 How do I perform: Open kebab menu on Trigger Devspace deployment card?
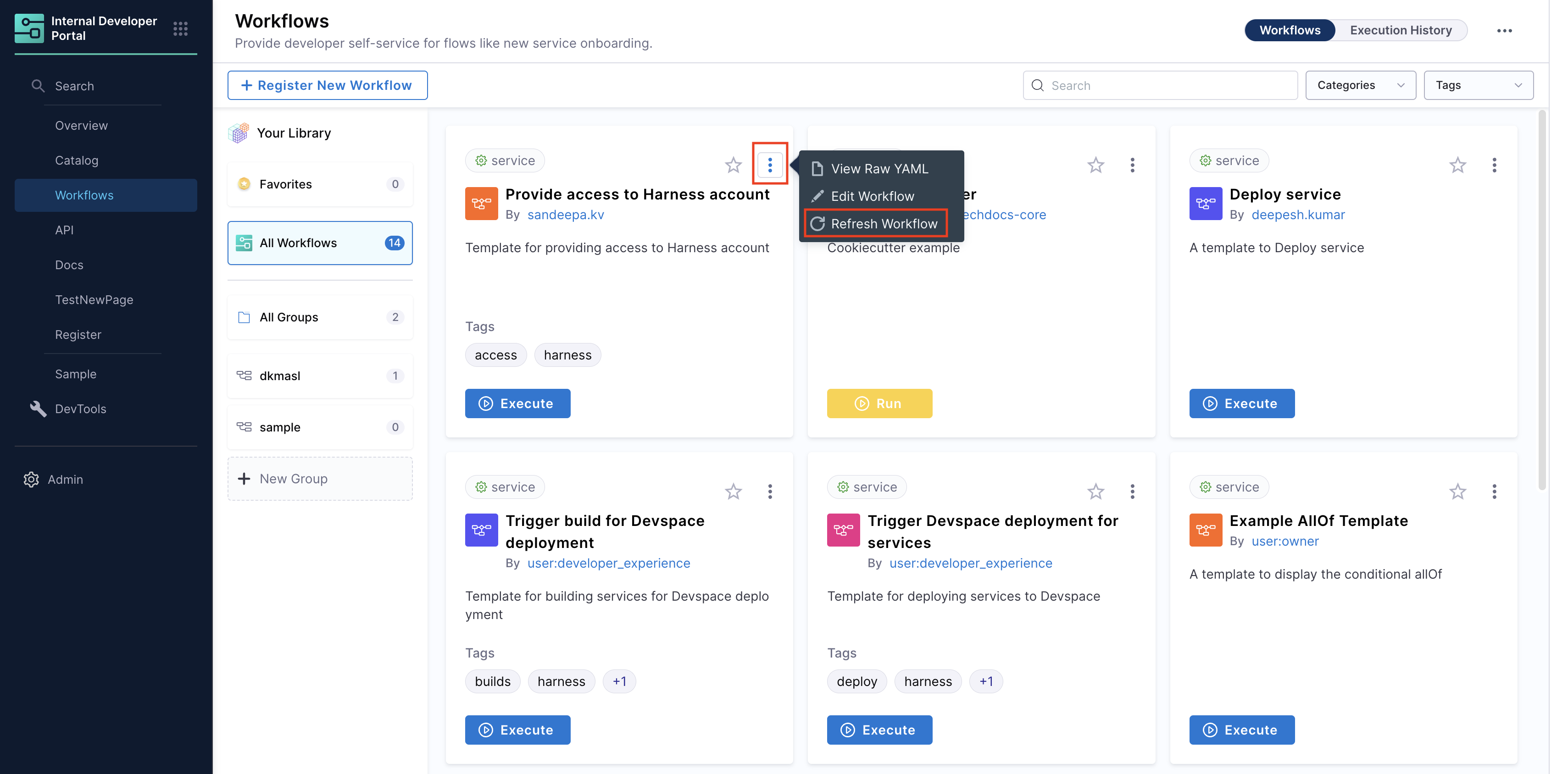point(1132,491)
